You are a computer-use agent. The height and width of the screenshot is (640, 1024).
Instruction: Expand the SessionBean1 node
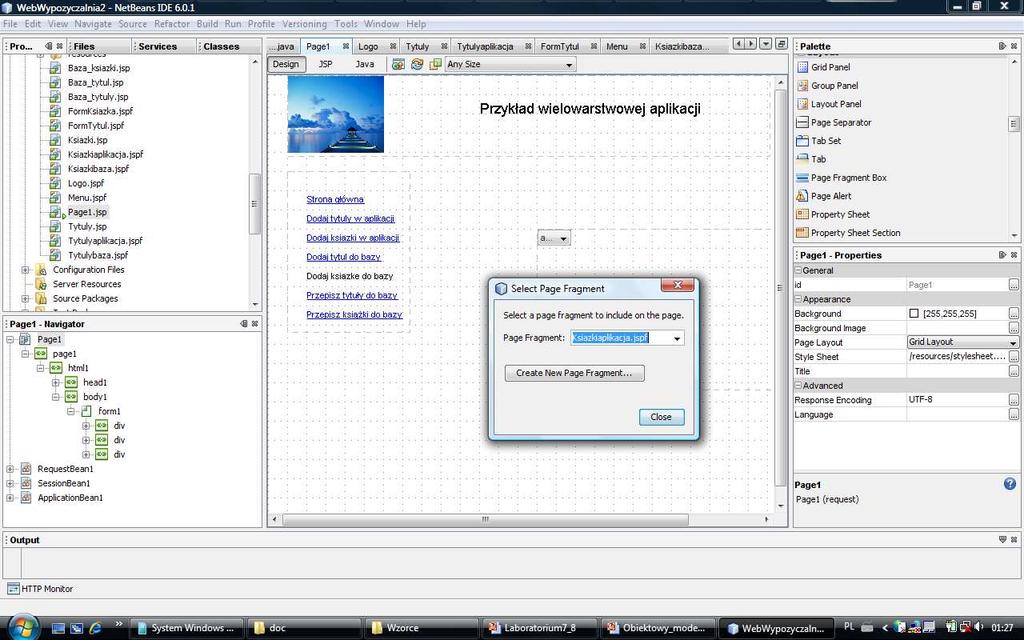(x=10, y=483)
